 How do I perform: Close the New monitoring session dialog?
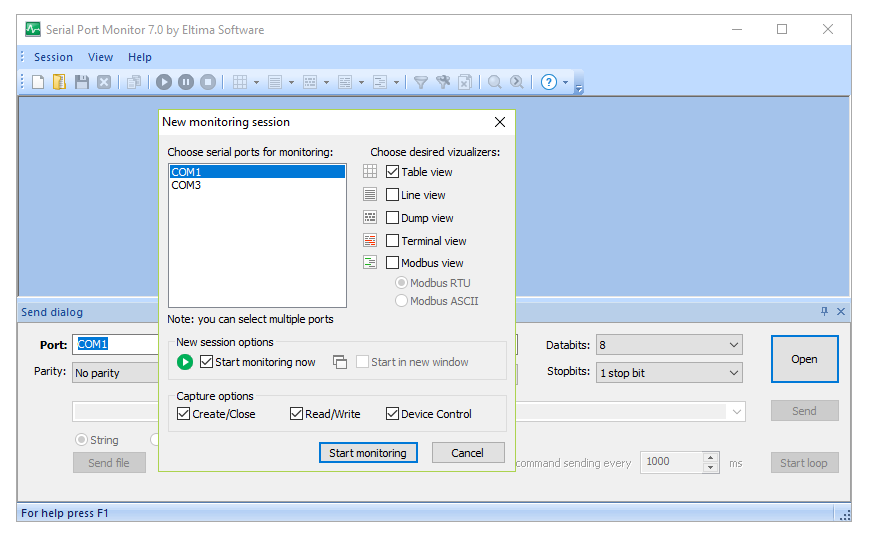tap(500, 122)
